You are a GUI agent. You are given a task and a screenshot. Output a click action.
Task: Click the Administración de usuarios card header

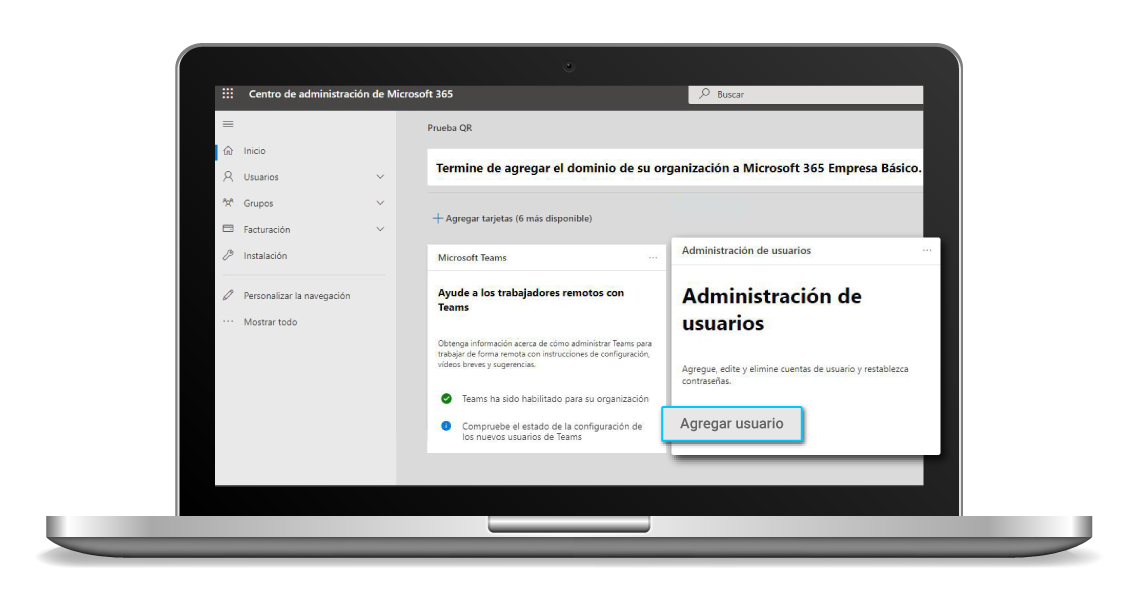click(x=746, y=250)
